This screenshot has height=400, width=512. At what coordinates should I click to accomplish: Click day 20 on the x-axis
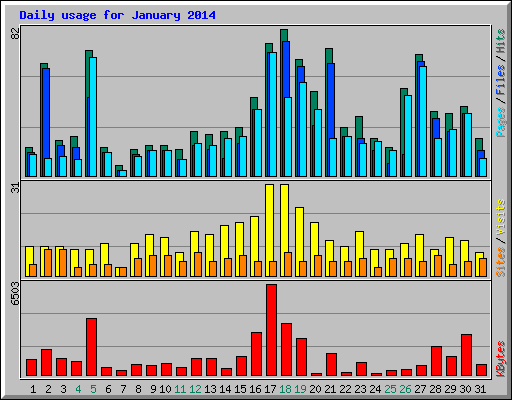point(316,389)
